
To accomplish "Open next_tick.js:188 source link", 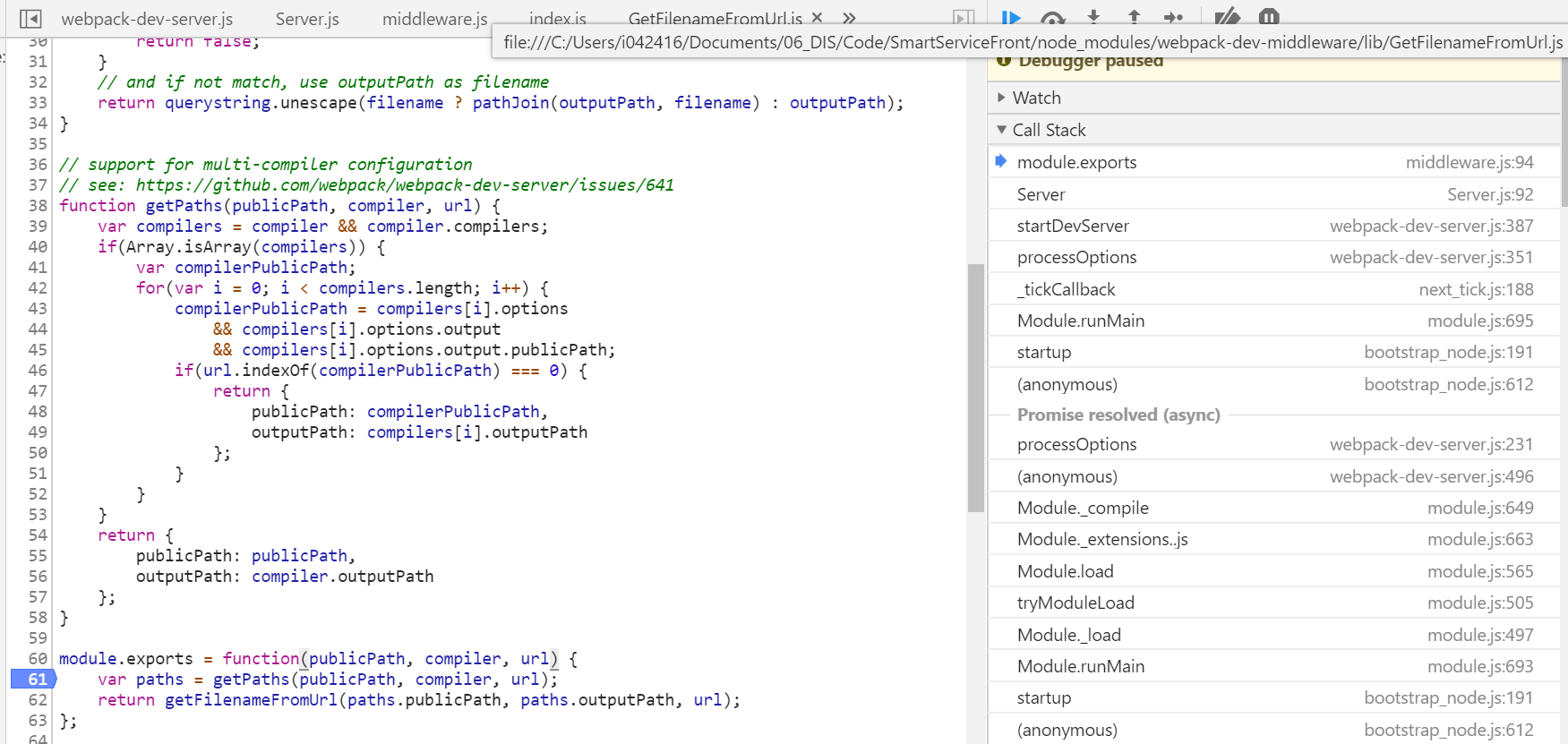I will [1476, 289].
